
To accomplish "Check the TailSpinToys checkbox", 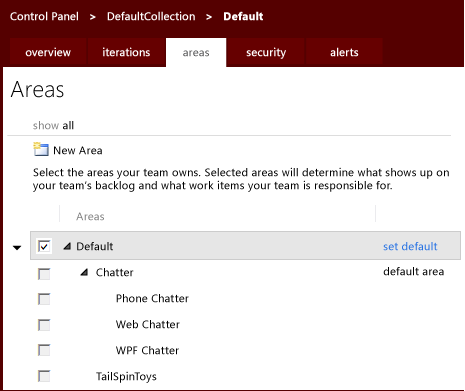I will point(44,376).
